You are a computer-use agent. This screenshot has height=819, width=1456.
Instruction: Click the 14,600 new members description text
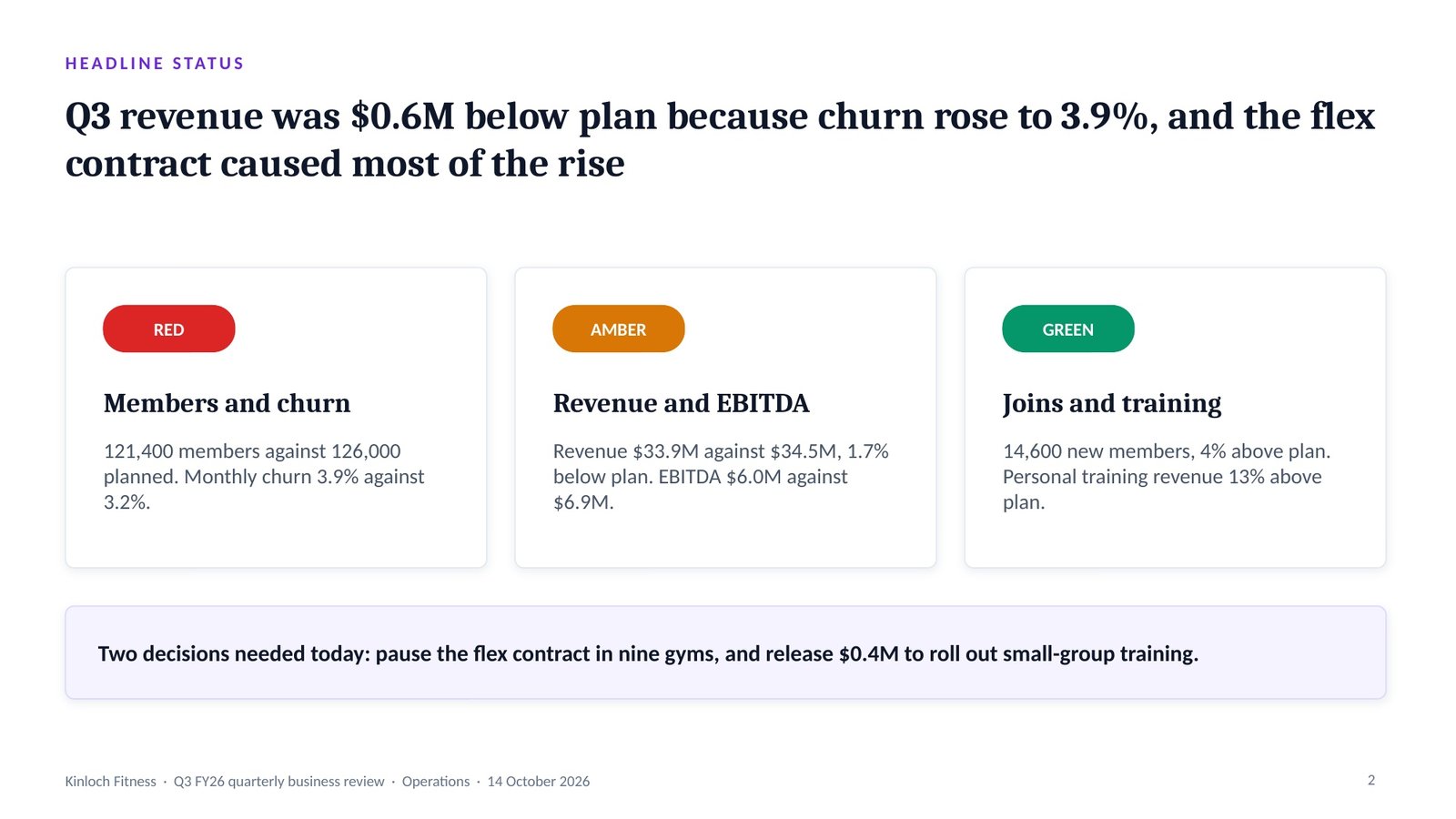tap(1167, 477)
